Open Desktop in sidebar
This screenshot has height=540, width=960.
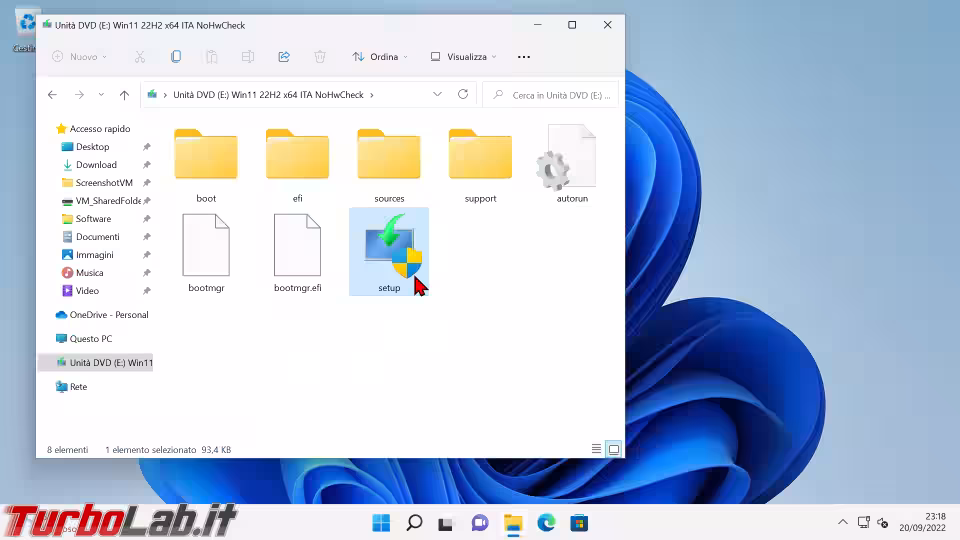point(86,147)
